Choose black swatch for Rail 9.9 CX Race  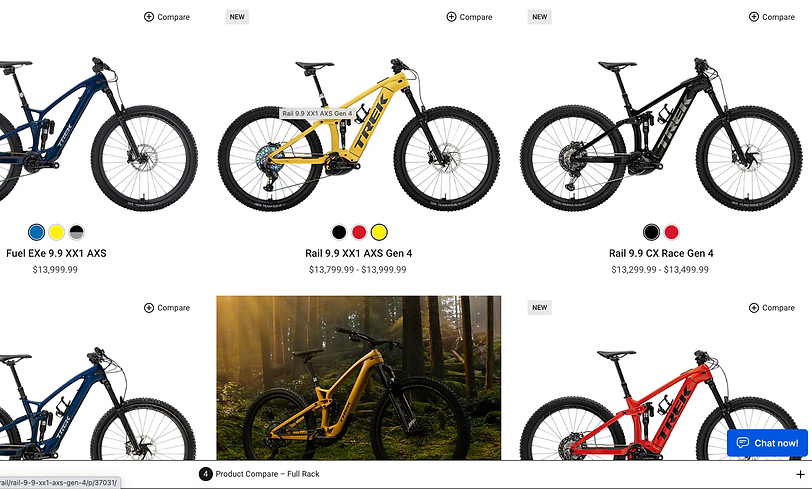pyautogui.click(x=651, y=232)
